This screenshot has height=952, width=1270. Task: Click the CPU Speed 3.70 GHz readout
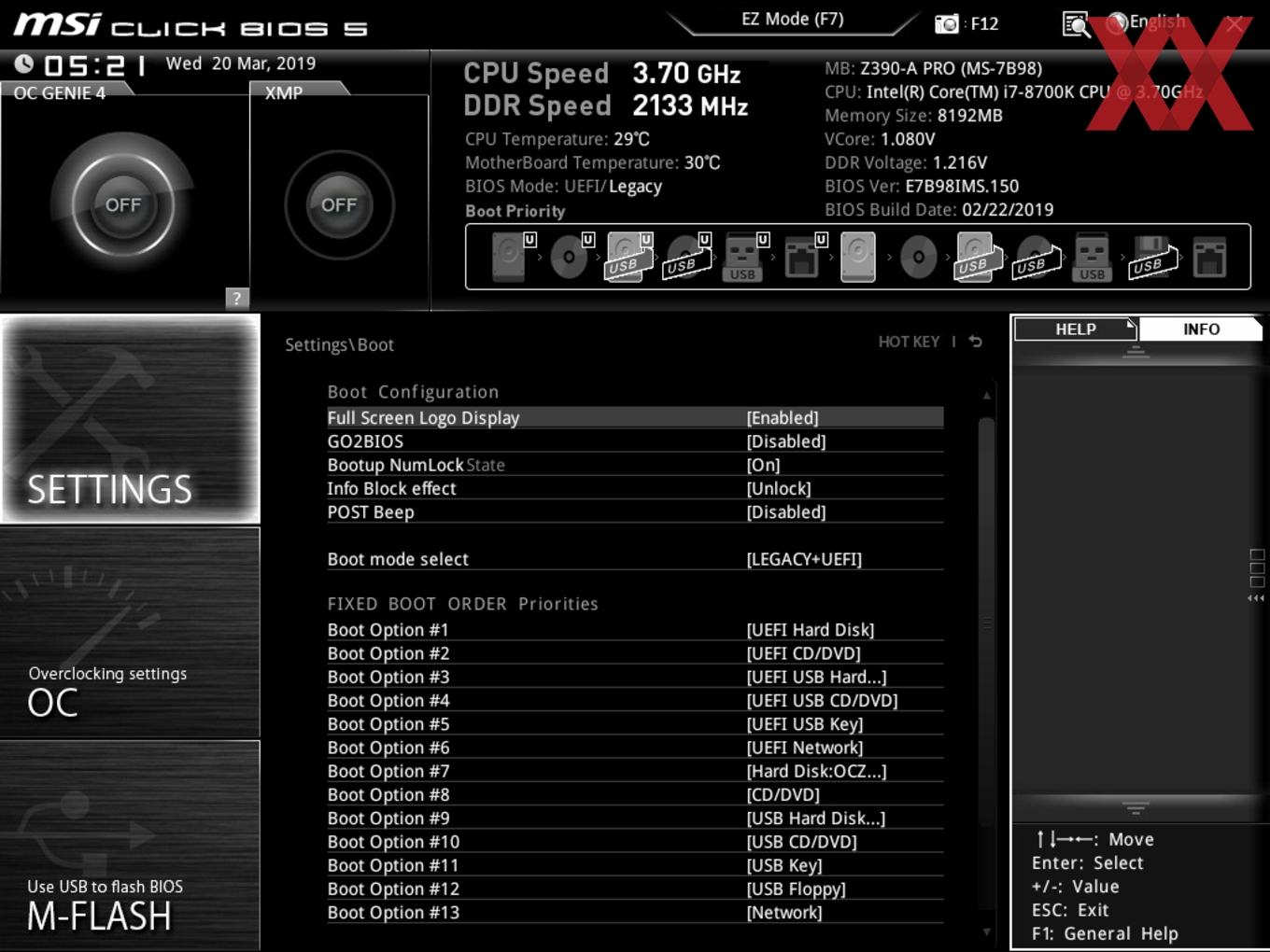coord(601,73)
